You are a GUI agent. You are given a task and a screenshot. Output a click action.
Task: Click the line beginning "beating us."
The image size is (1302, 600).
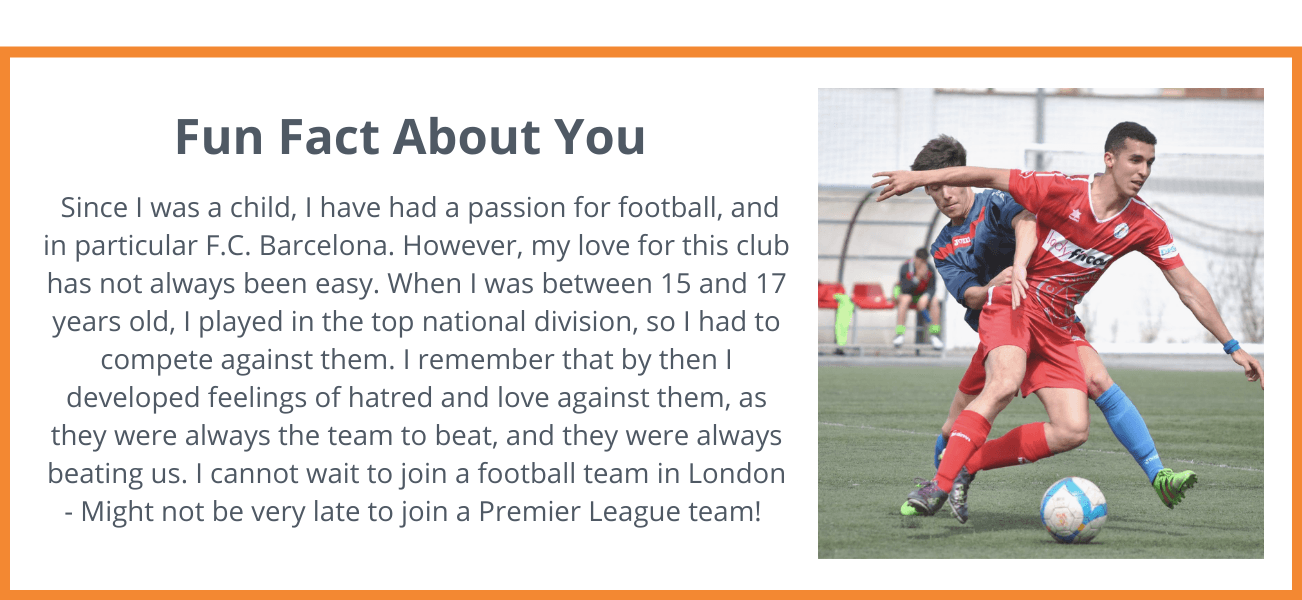click(416, 474)
